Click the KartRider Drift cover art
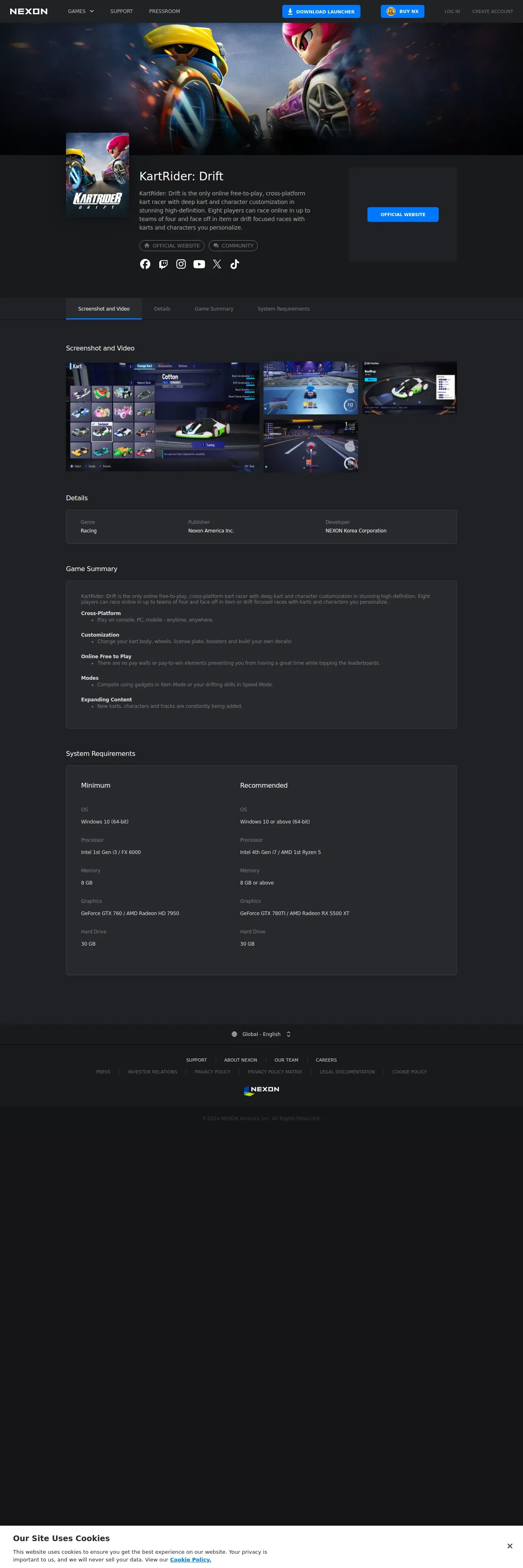 click(x=97, y=175)
